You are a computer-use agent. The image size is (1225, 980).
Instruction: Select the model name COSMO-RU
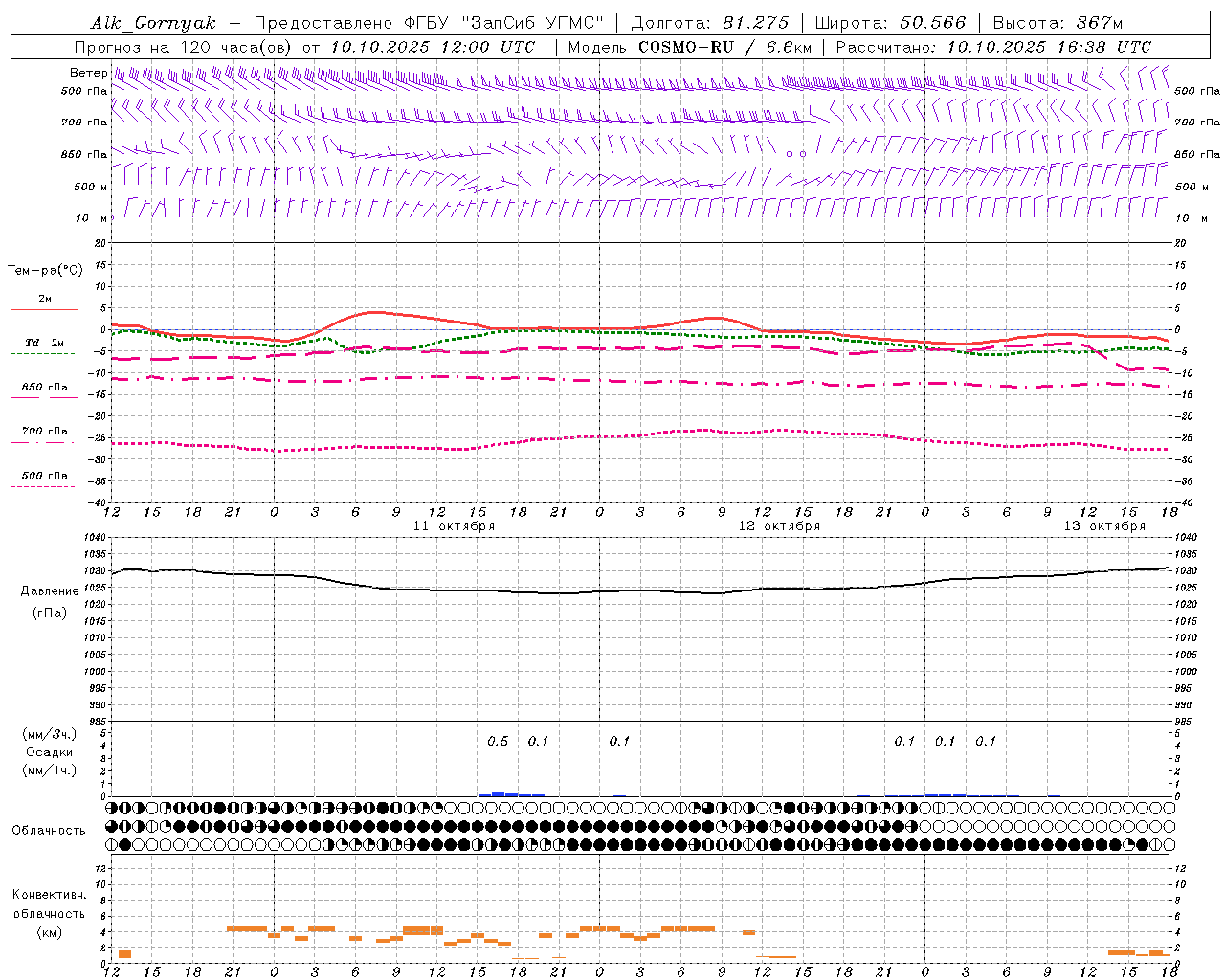686,47
